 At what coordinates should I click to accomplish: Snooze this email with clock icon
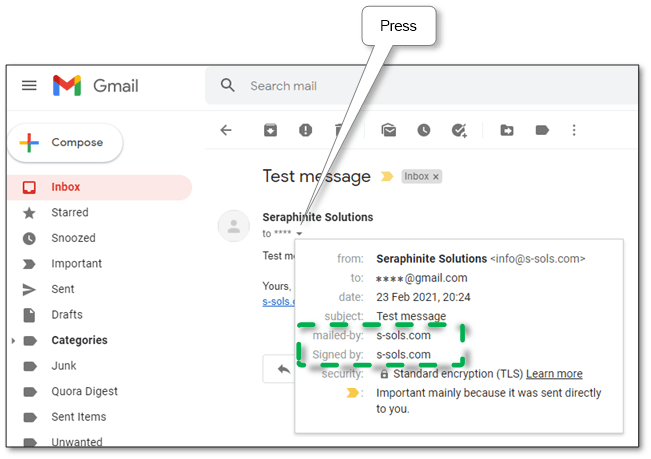click(423, 130)
